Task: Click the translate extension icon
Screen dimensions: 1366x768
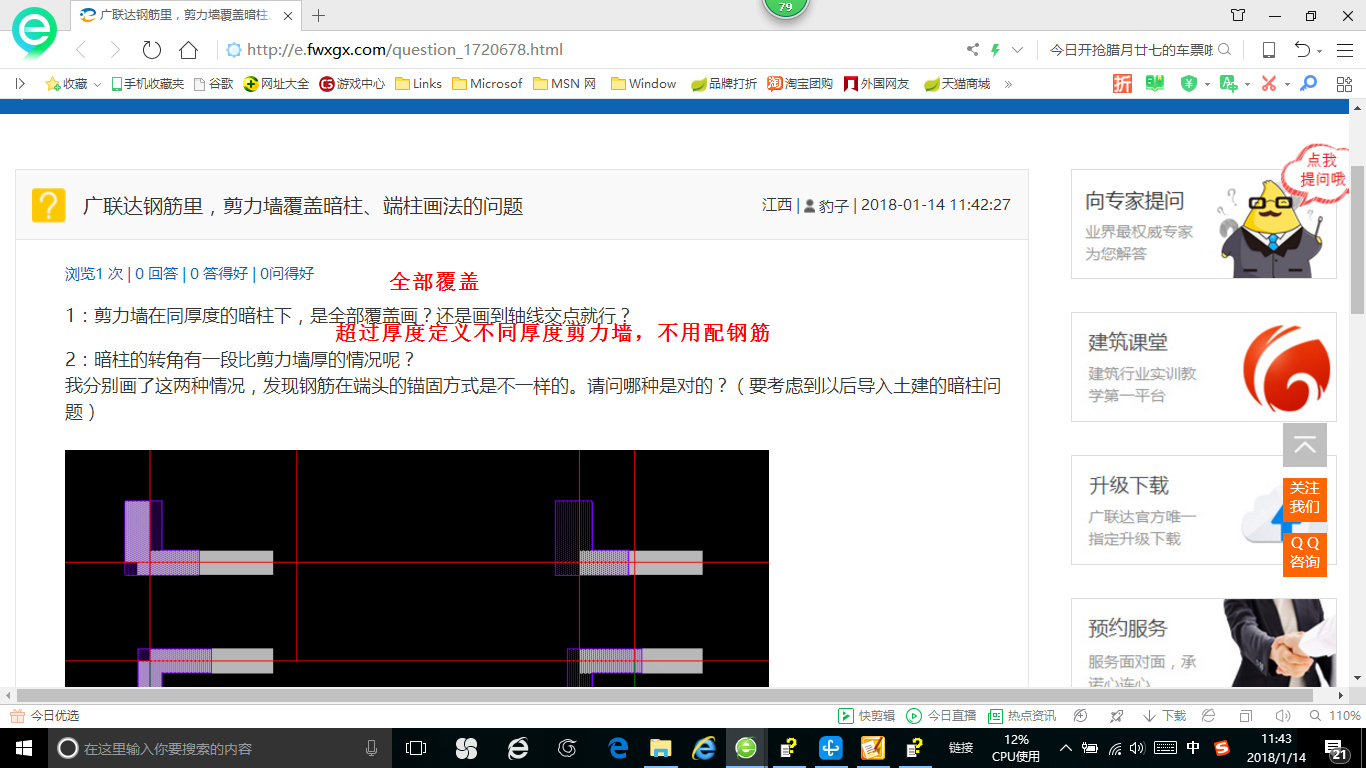Action: (x=1227, y=84)
